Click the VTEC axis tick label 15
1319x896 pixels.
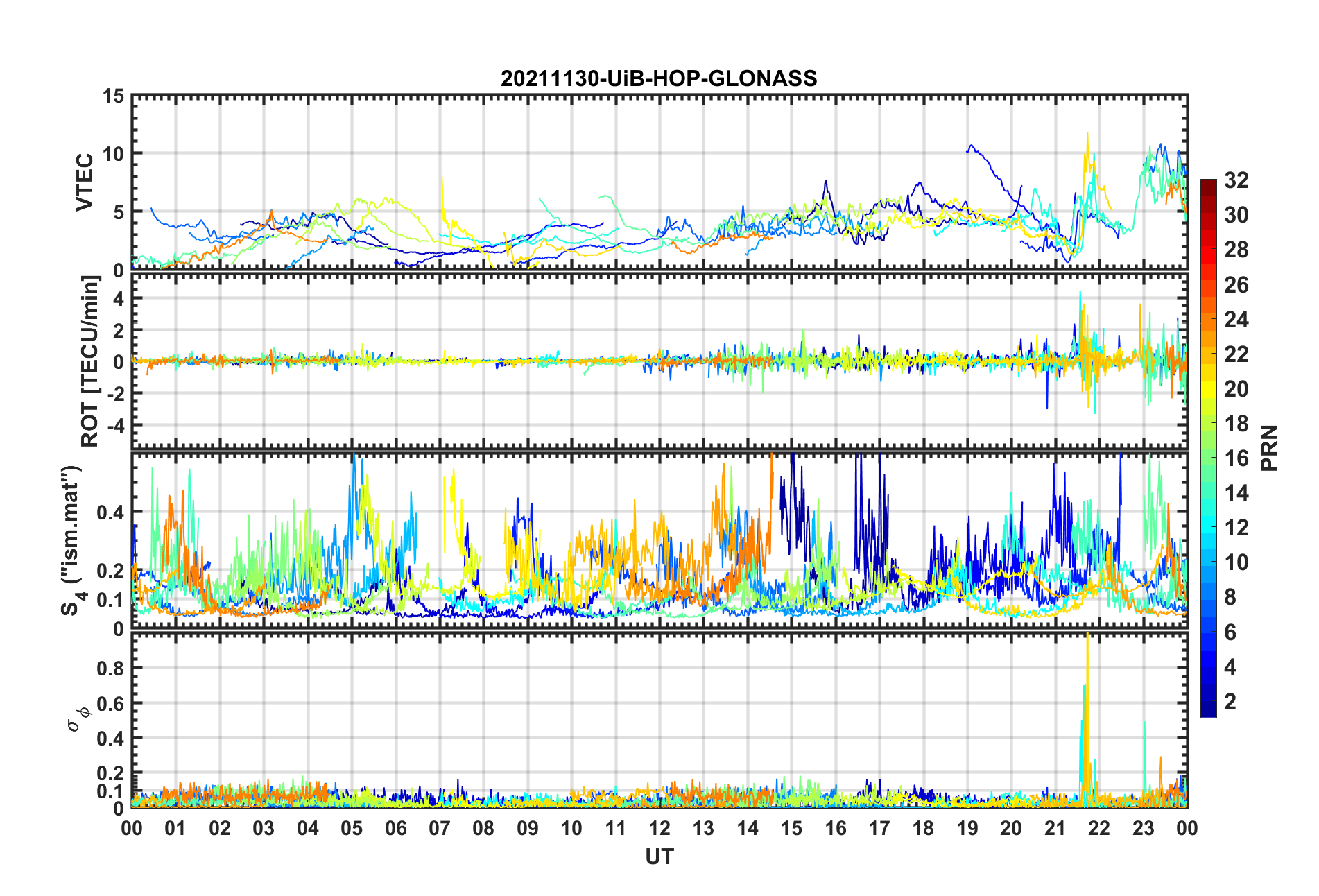[114, 96]
